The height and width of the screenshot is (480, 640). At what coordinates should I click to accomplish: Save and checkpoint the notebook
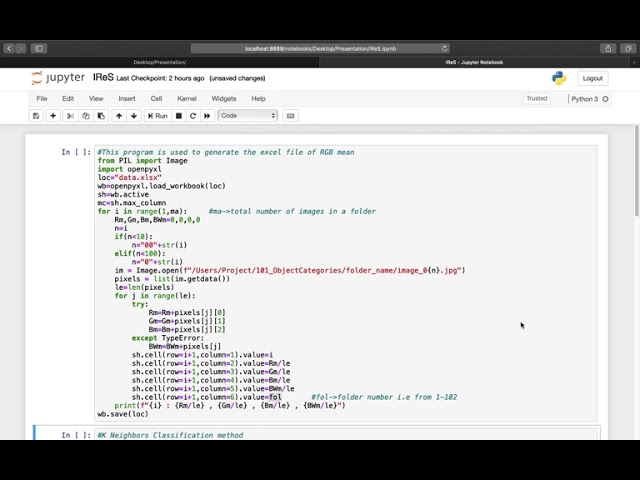[x=36, y=116]
